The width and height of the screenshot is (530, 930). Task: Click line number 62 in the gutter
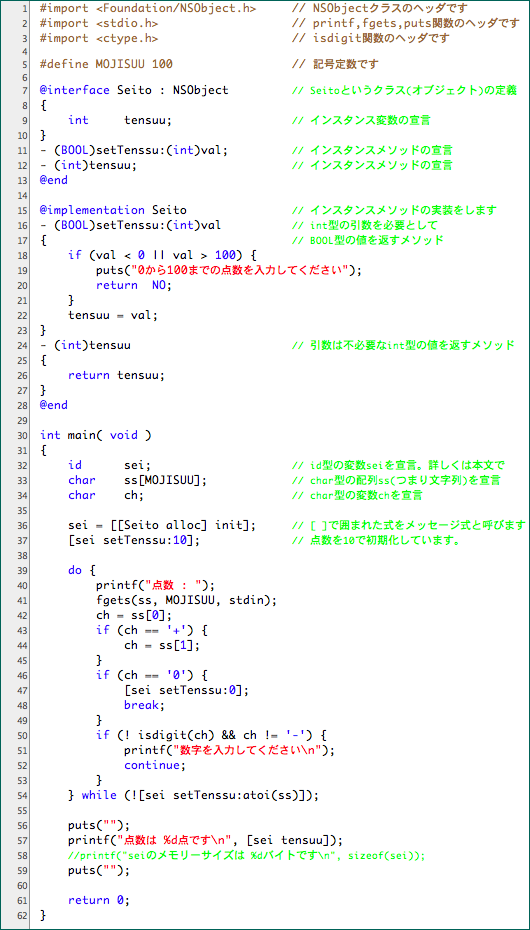21,915
